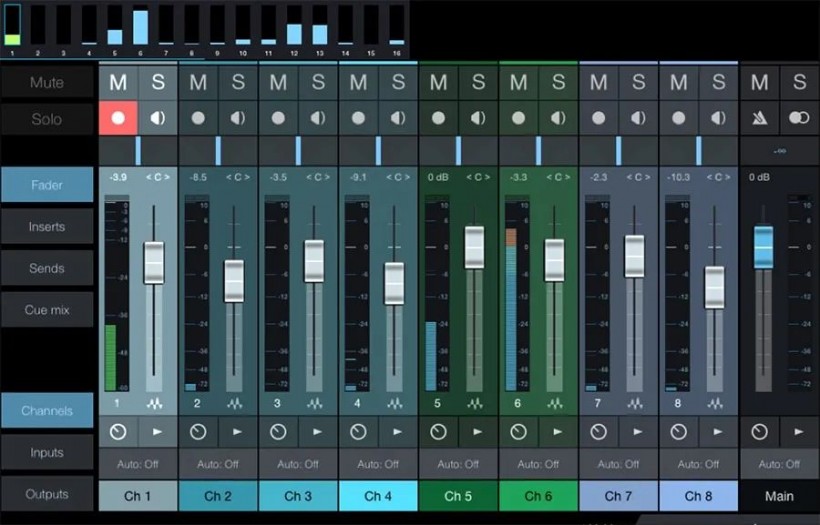The image size is (820, 525).
Task: Open the Auto: Off selector on Ch 3
Action: coord(298,464)
